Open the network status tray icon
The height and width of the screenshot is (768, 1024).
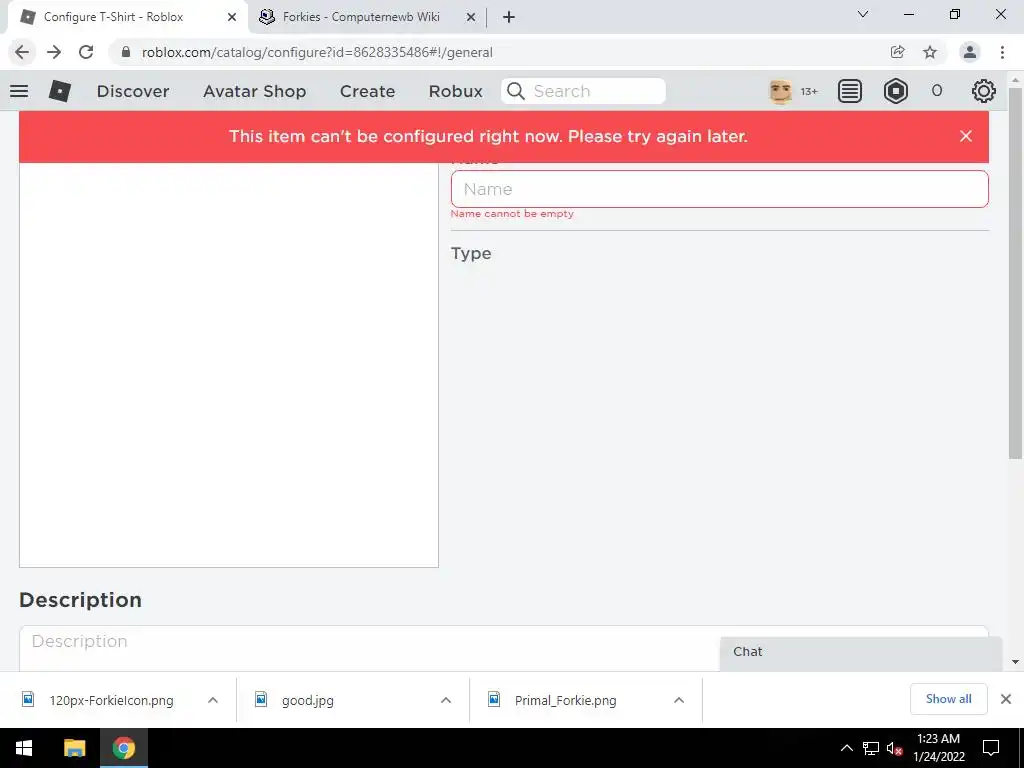pyautogui.click(x=870, y=748)
